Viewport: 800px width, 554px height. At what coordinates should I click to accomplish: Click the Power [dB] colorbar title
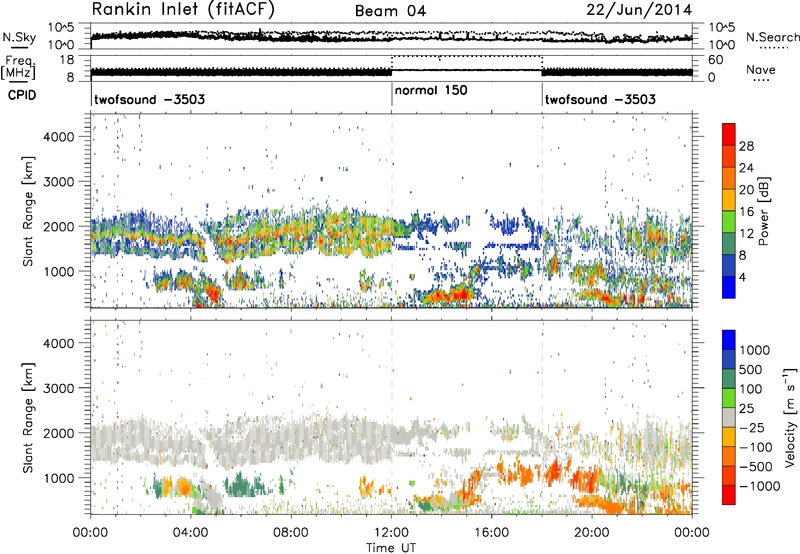(x=763, y=211)
